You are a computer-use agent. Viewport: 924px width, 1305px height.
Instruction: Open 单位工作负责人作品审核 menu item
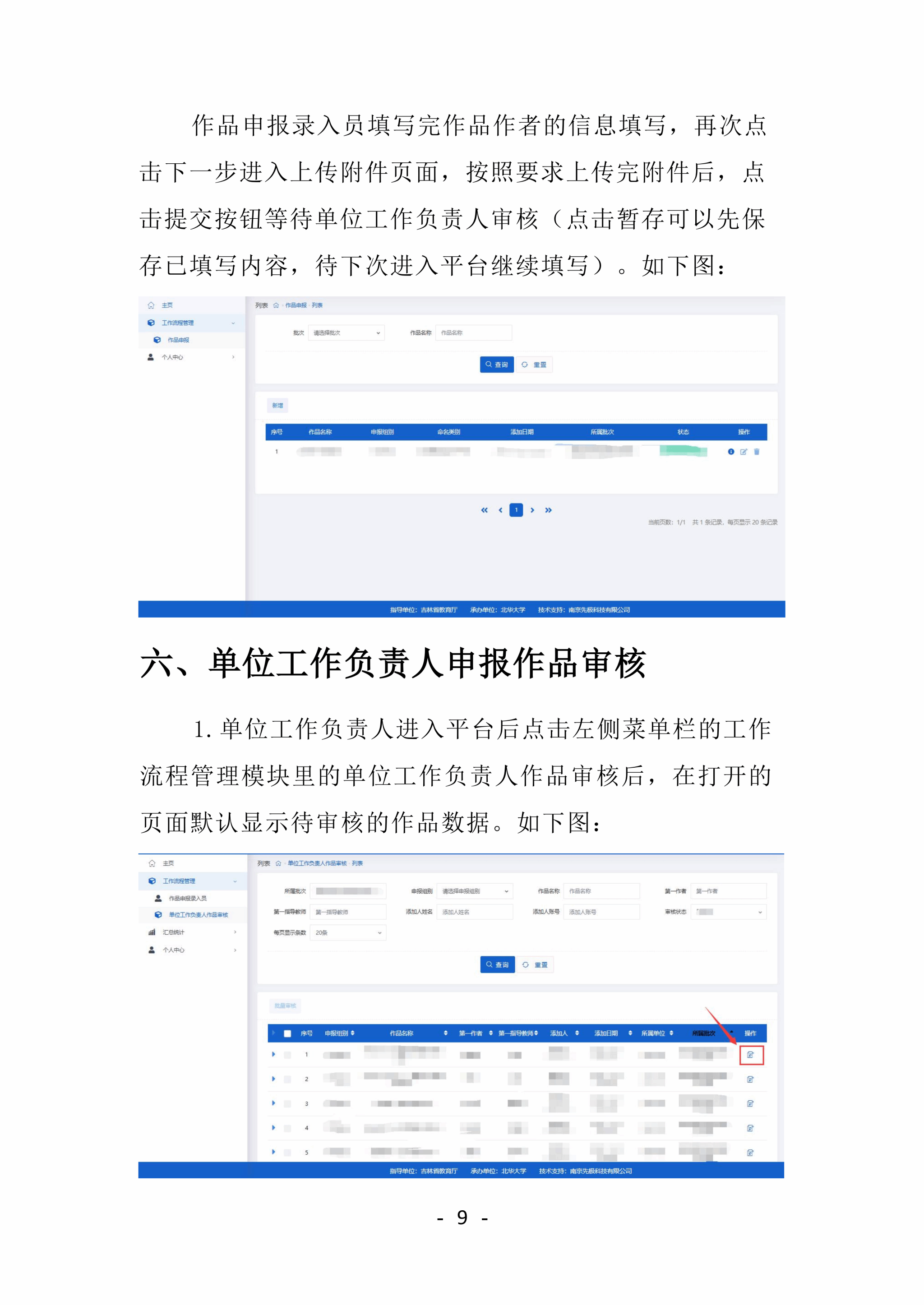tap(198, 915)
